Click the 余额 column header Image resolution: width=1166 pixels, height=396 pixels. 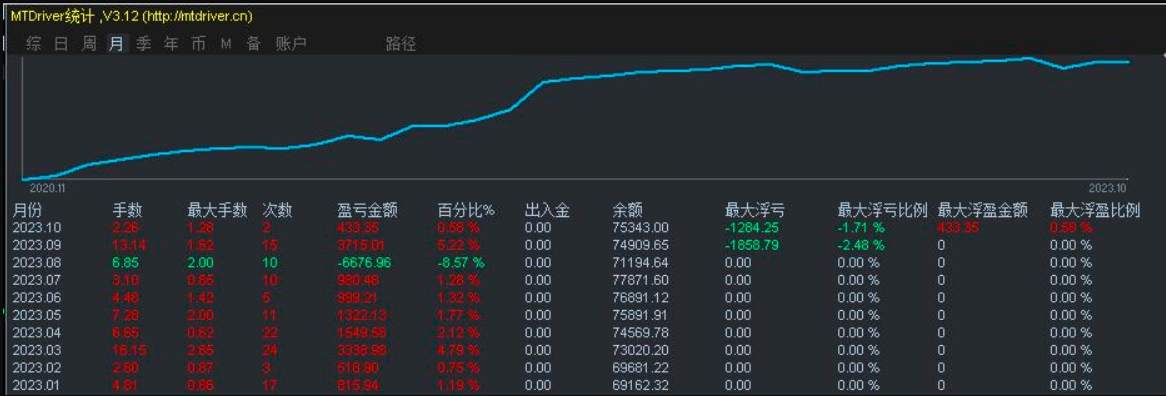click(x=628, y=210)
